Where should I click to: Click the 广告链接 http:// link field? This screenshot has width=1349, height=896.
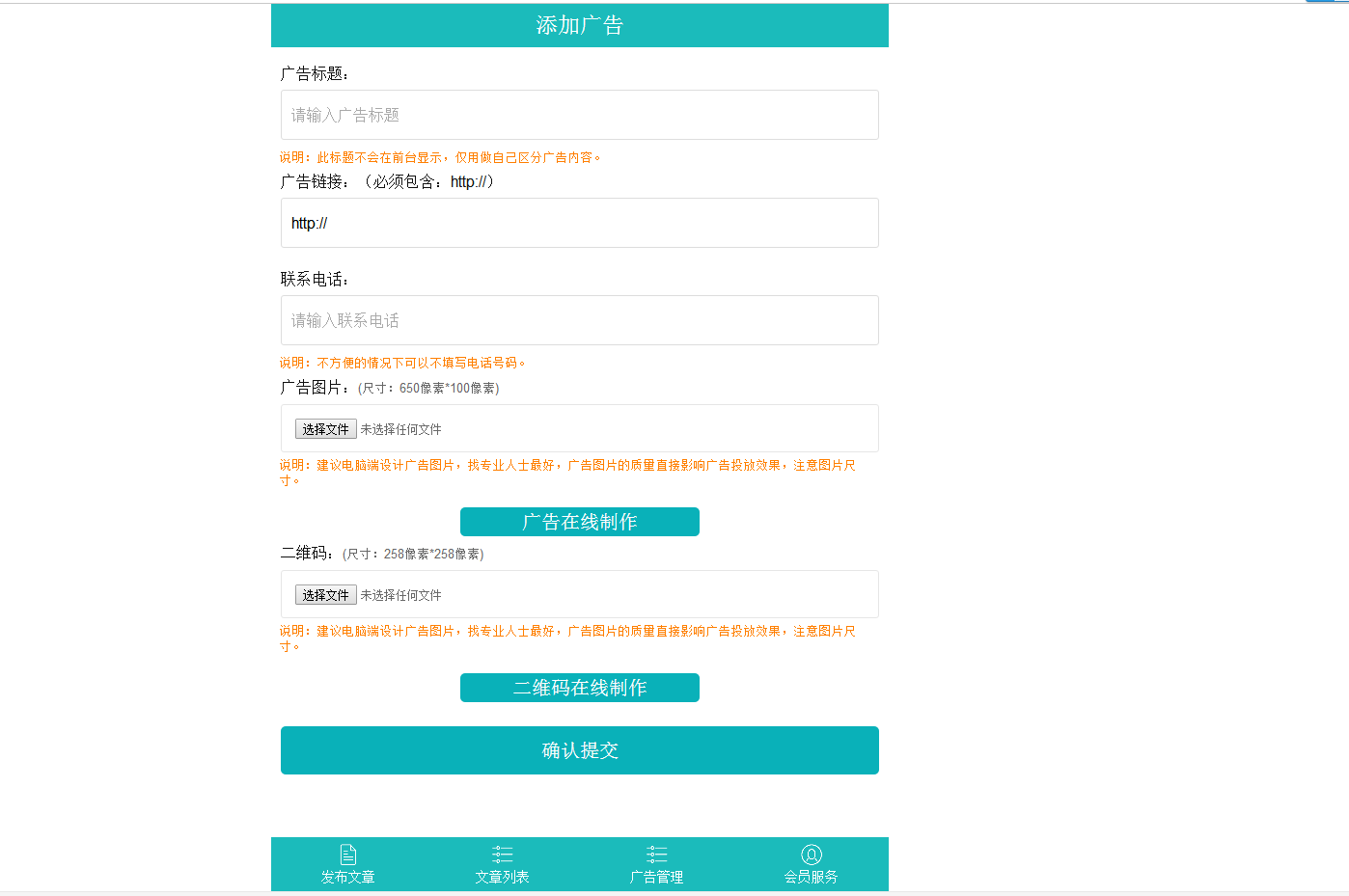(x=579, y=223)
